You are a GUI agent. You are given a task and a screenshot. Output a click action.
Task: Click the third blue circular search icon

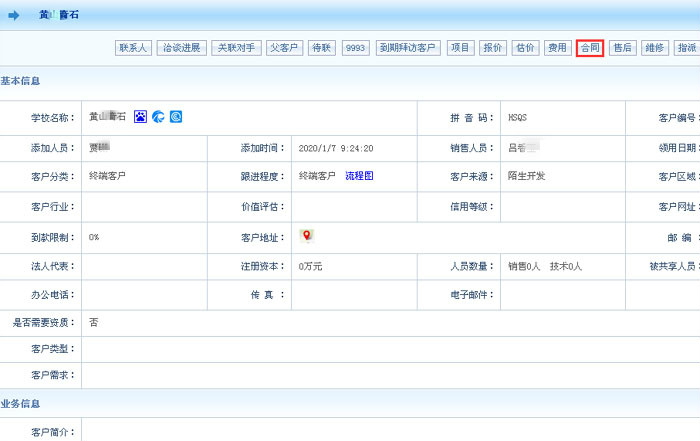click(x=176, y=117)
